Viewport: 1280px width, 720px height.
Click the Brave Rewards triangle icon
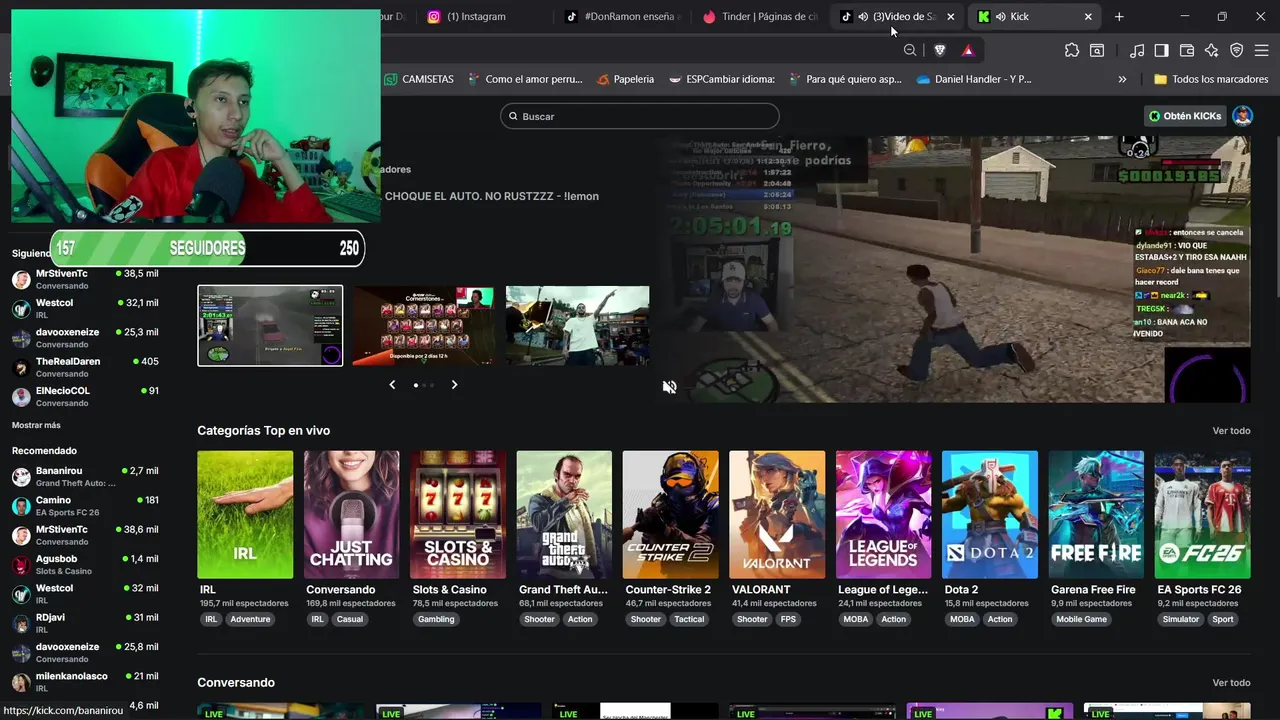[968, 50]
